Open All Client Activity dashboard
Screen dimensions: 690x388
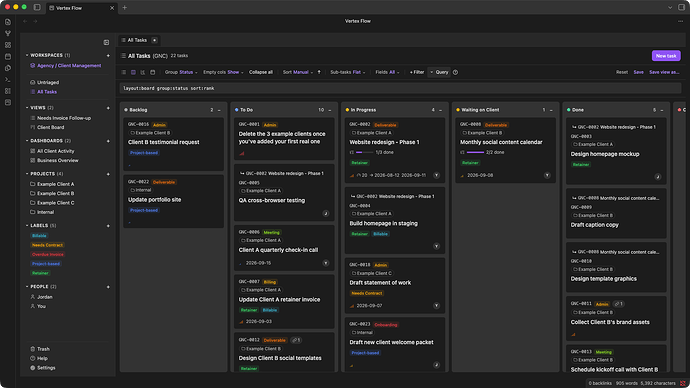tap(55, 151)
